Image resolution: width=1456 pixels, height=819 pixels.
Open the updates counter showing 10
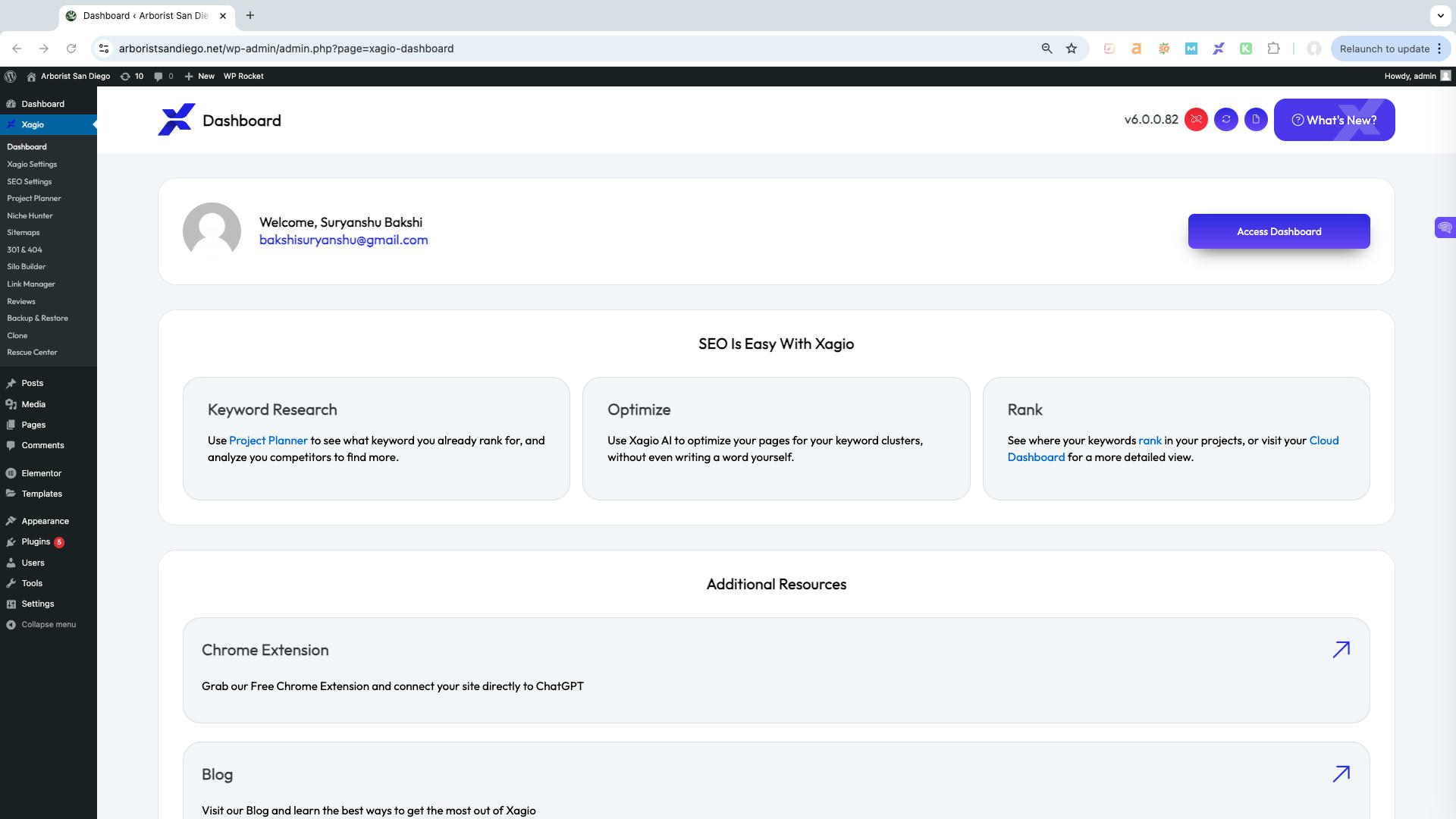pos(132,76)
